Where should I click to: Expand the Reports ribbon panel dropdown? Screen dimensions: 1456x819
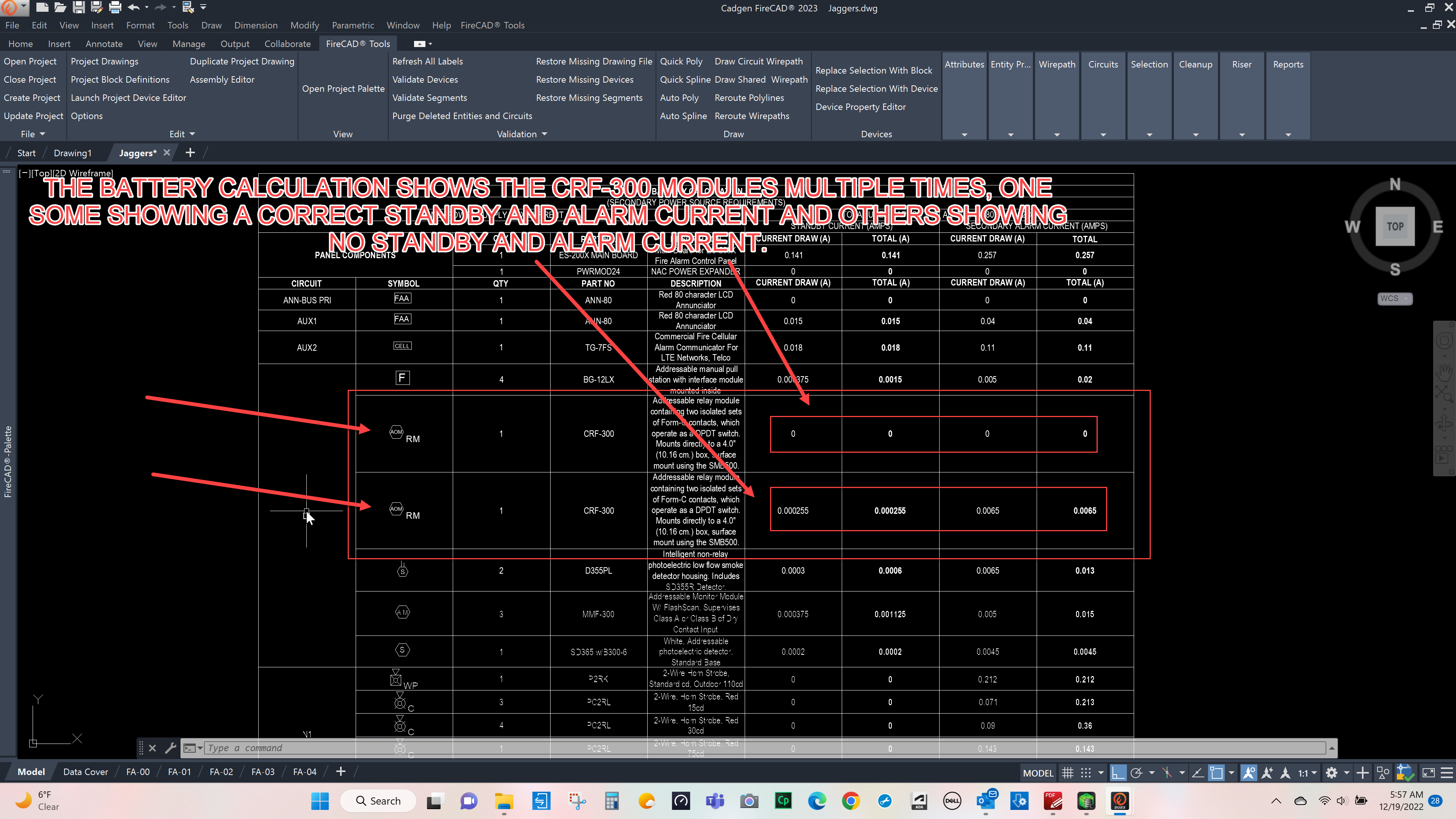(x=1288, y=135)
